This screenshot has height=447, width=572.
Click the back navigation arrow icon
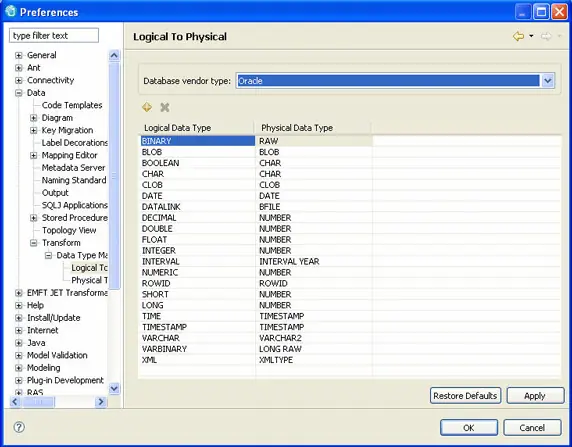coord(518,36)
